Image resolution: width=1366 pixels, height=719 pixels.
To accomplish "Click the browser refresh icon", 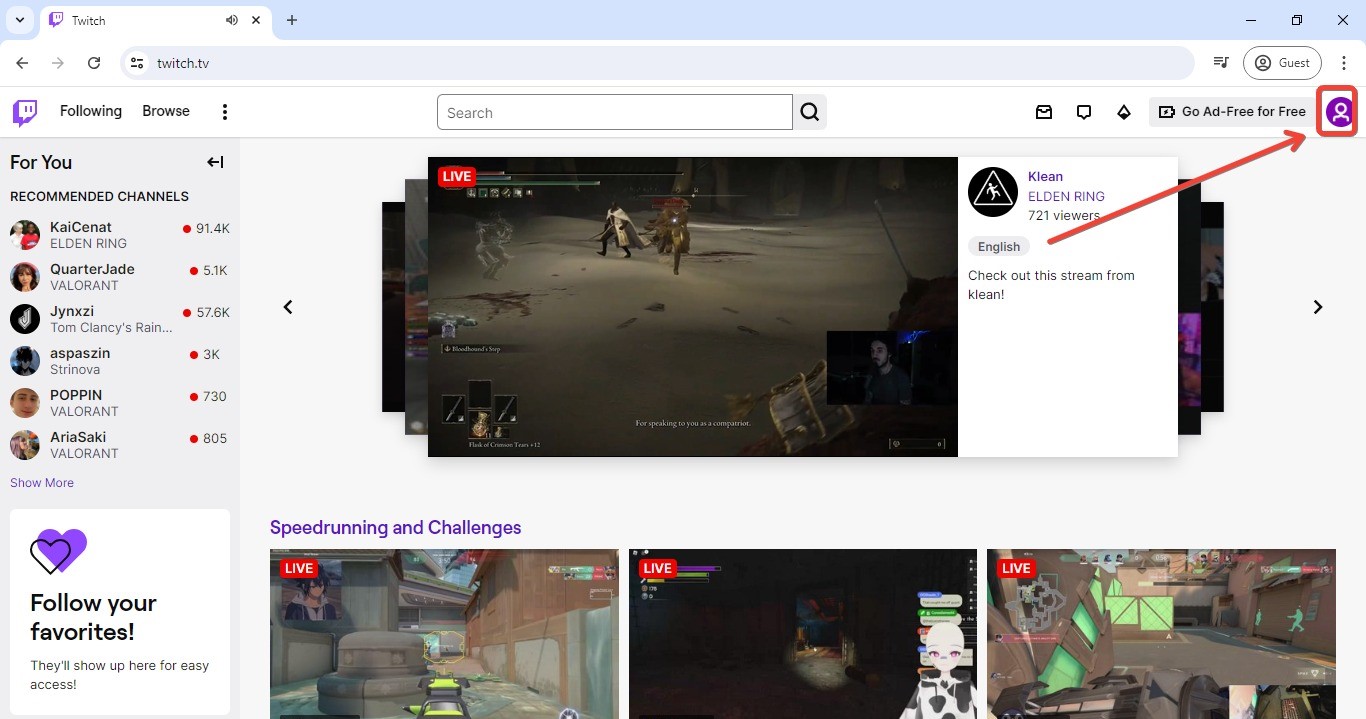I will (x=94, y=62).
